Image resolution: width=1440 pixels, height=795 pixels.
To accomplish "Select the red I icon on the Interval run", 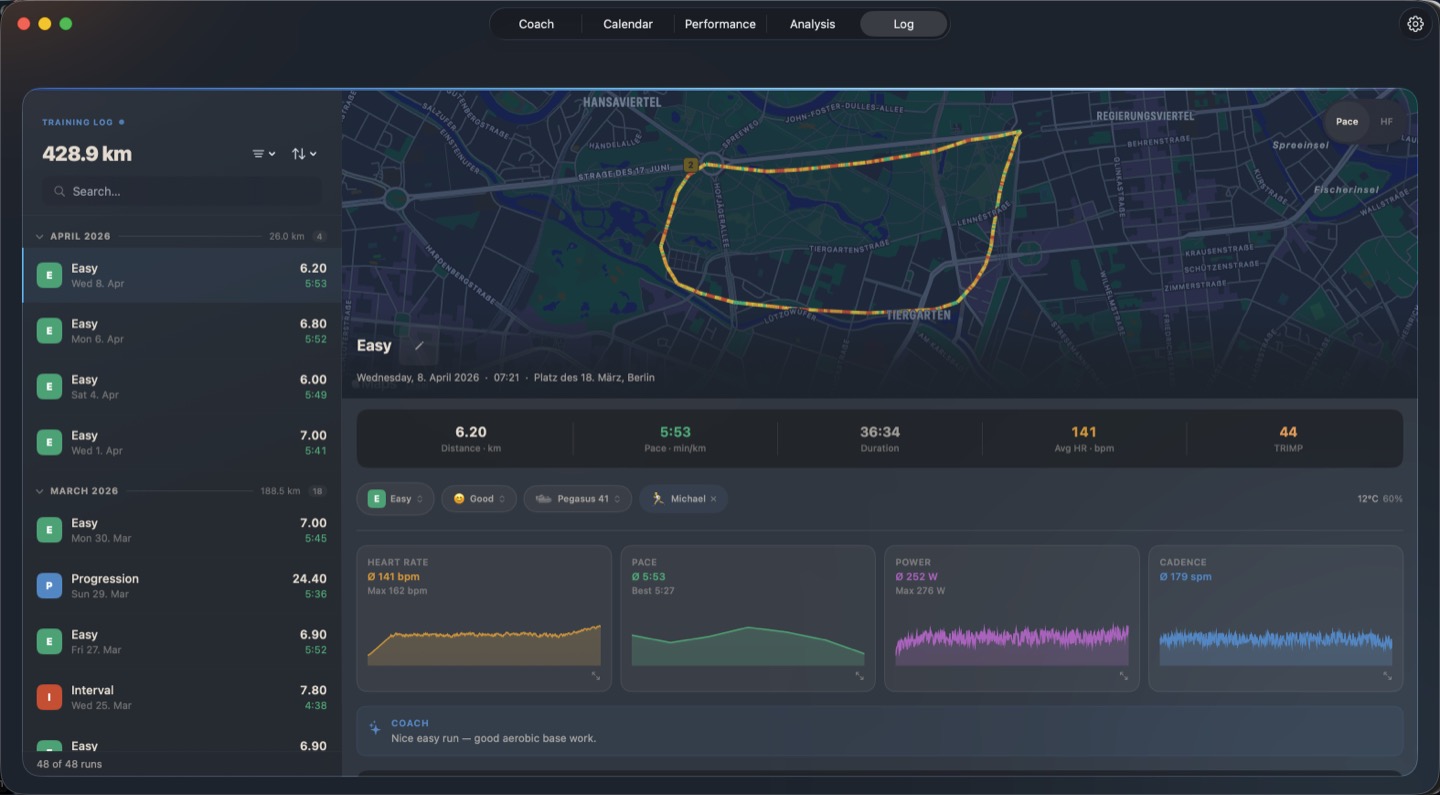I will (x=49, y=696).
